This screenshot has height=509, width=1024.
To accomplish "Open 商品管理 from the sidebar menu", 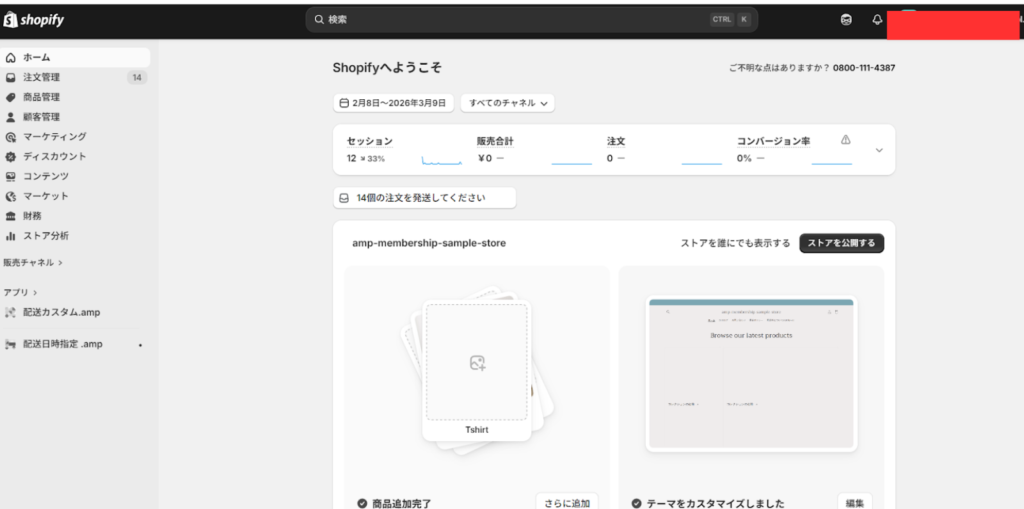I will pos(42,97).
